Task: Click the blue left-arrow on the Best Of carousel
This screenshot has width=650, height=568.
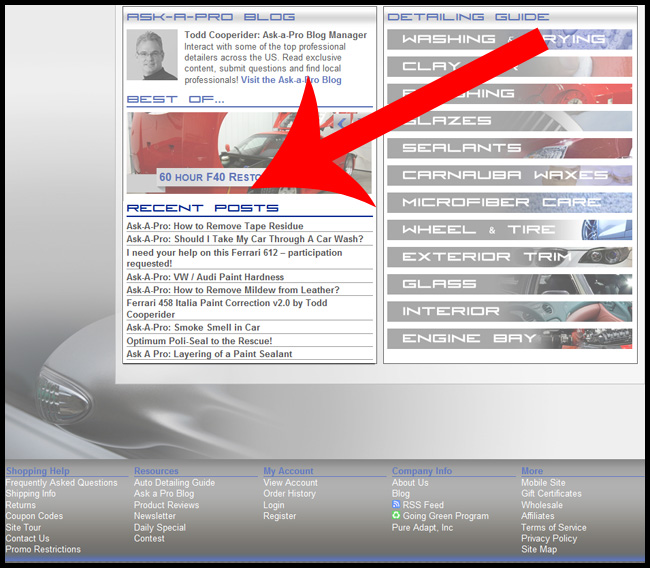Action: click(x=342, y=123)
